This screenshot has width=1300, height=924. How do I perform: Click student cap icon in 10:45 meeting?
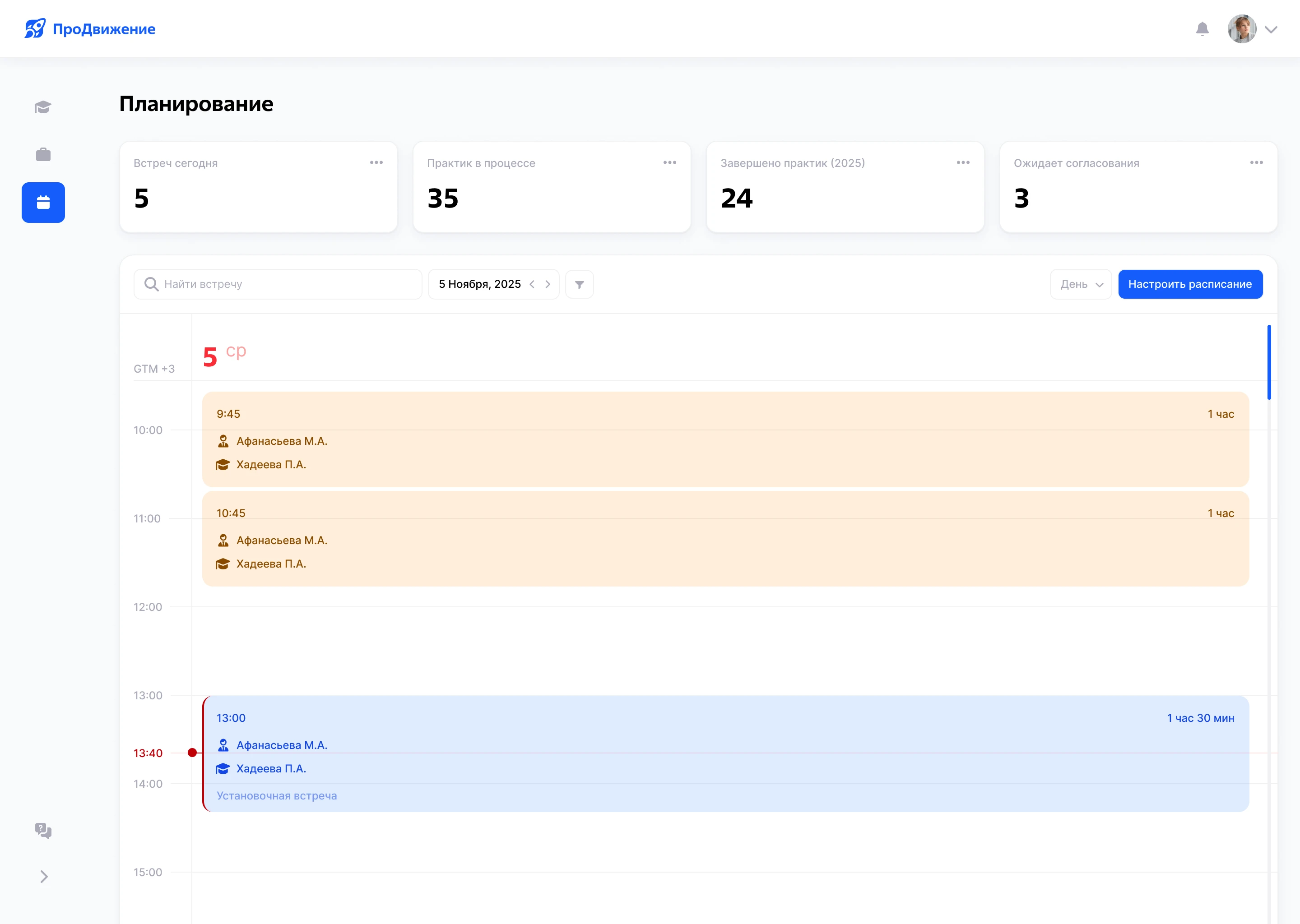point(223,564)
